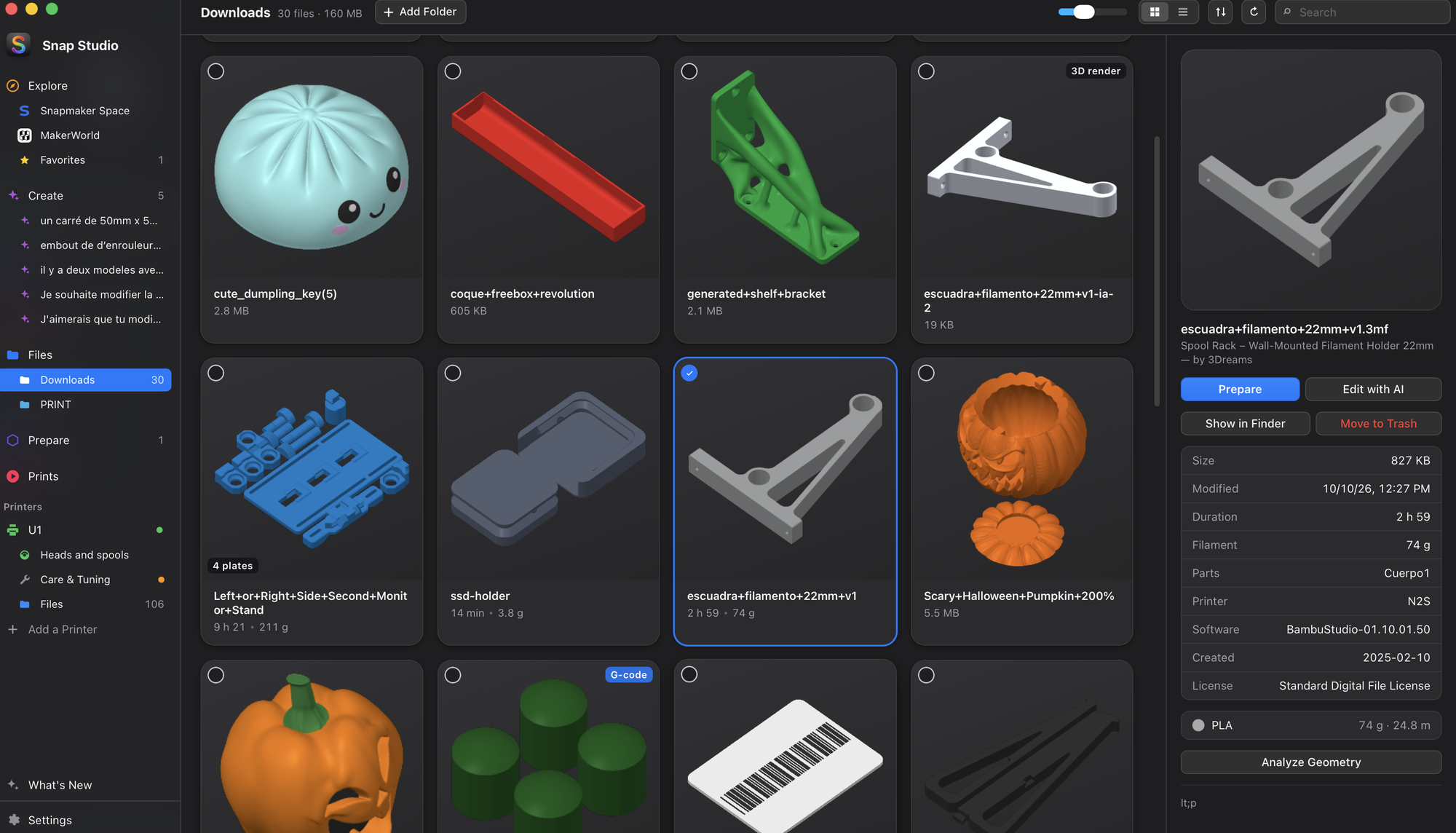Open Heads and spools for U1

(85, 555)
